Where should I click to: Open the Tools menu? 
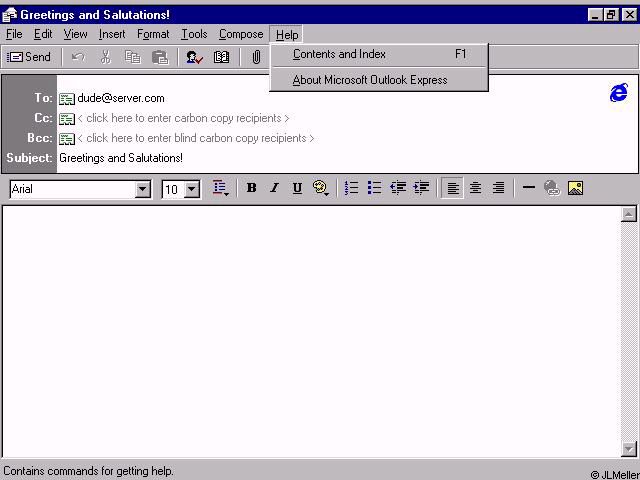(x=194, y=34)
